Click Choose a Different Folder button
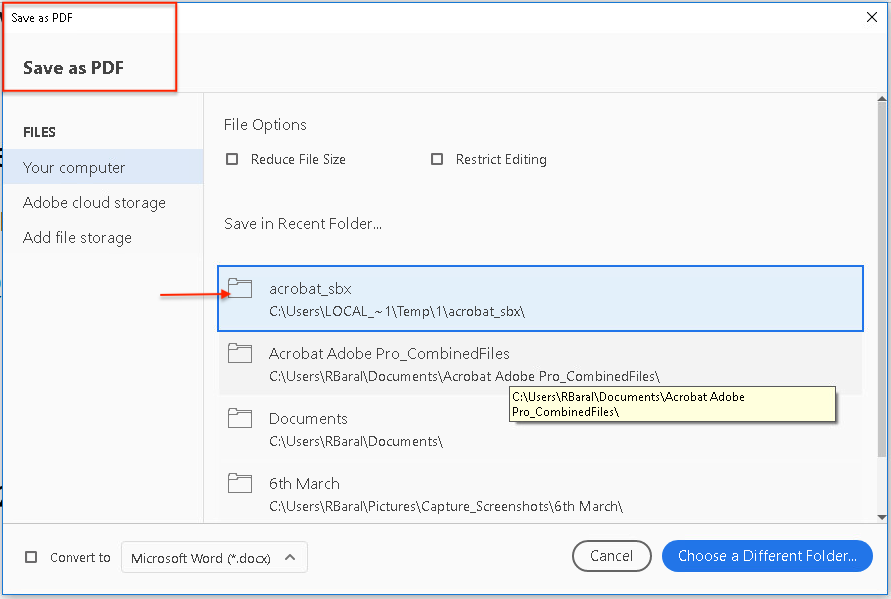Image resolution: width=891 pixels, height=599 pixels. coord(766,556)
